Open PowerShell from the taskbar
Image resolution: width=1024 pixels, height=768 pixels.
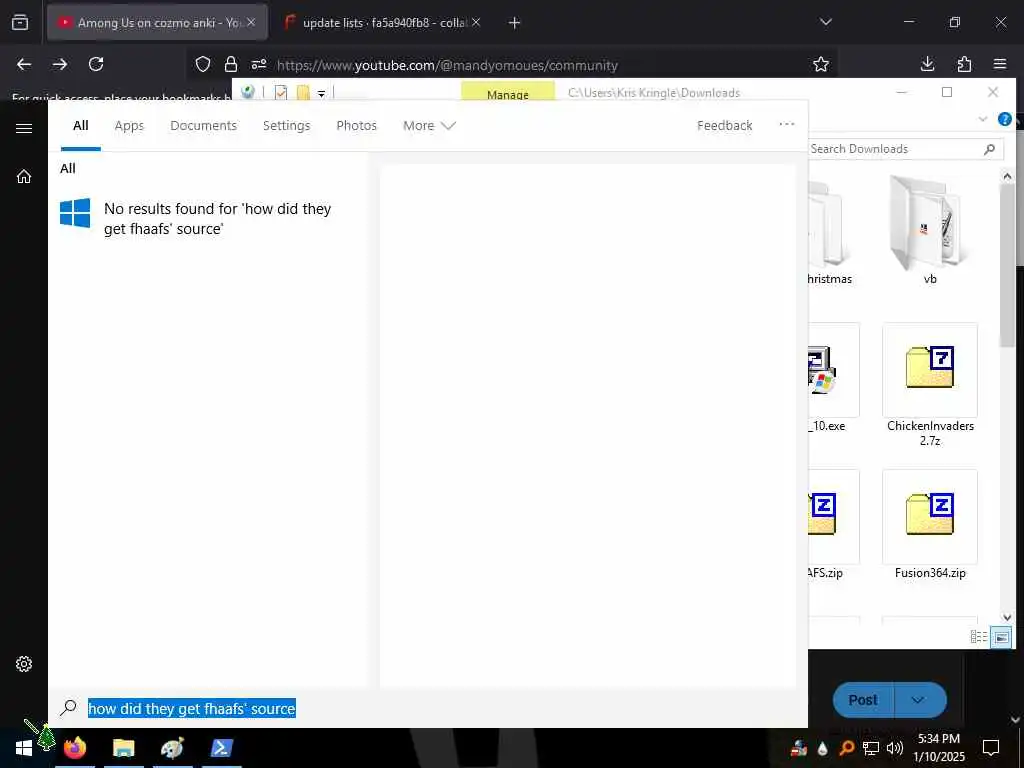tap(221, 748)
